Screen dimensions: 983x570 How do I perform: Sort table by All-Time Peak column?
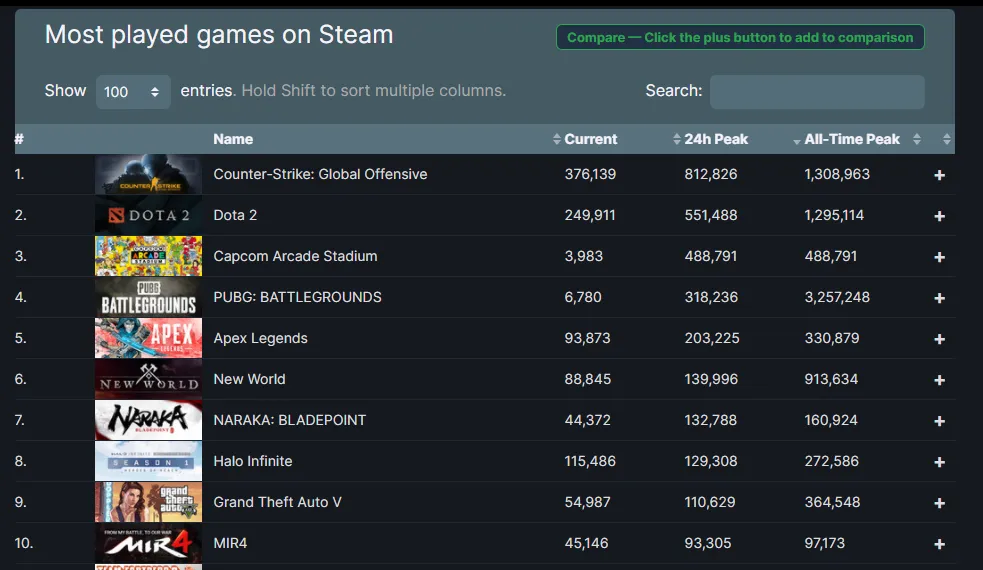pyautogui.click(x=852, y=139)
